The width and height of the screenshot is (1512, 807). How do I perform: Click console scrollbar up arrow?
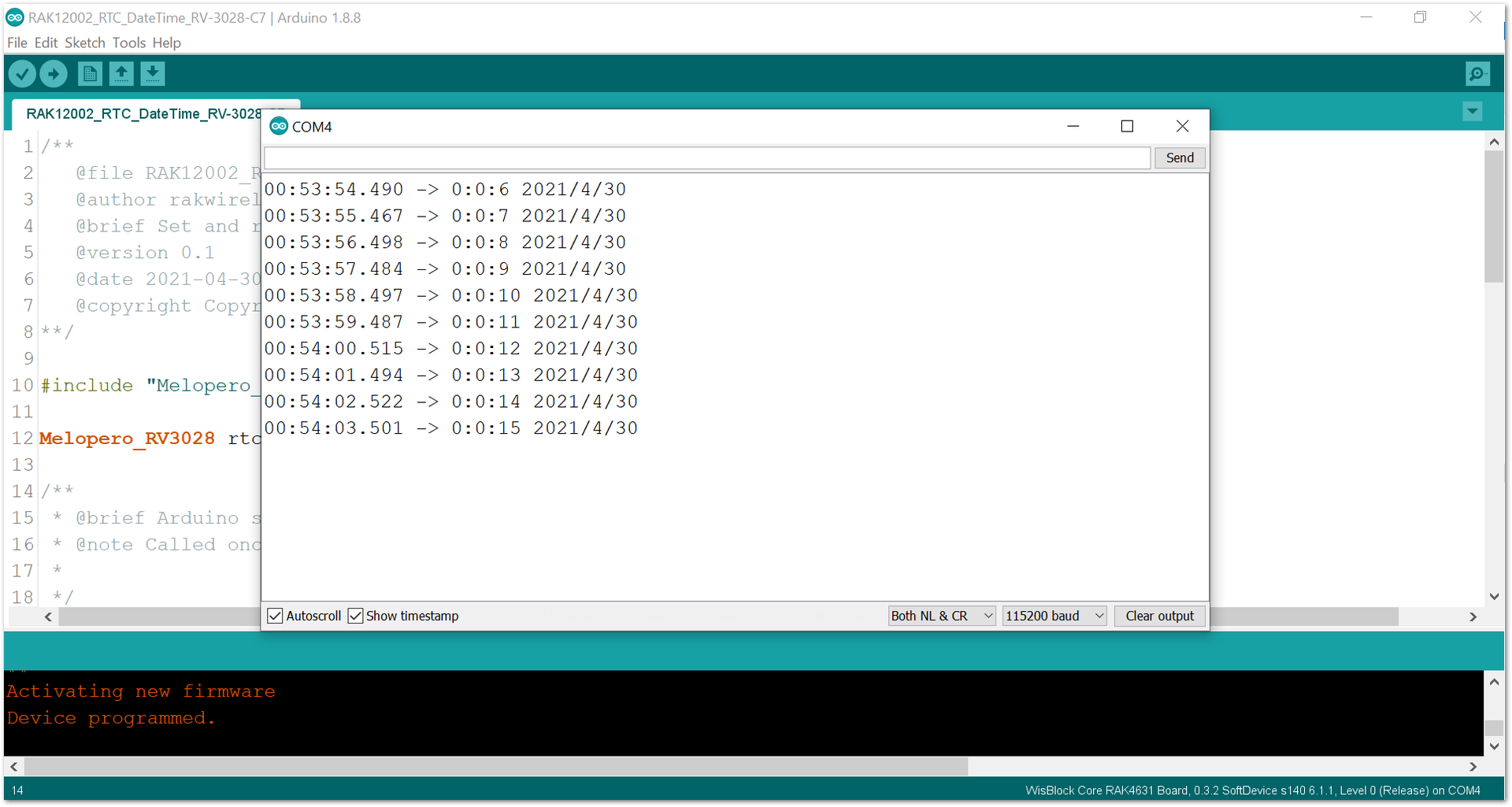[1494, 682]
